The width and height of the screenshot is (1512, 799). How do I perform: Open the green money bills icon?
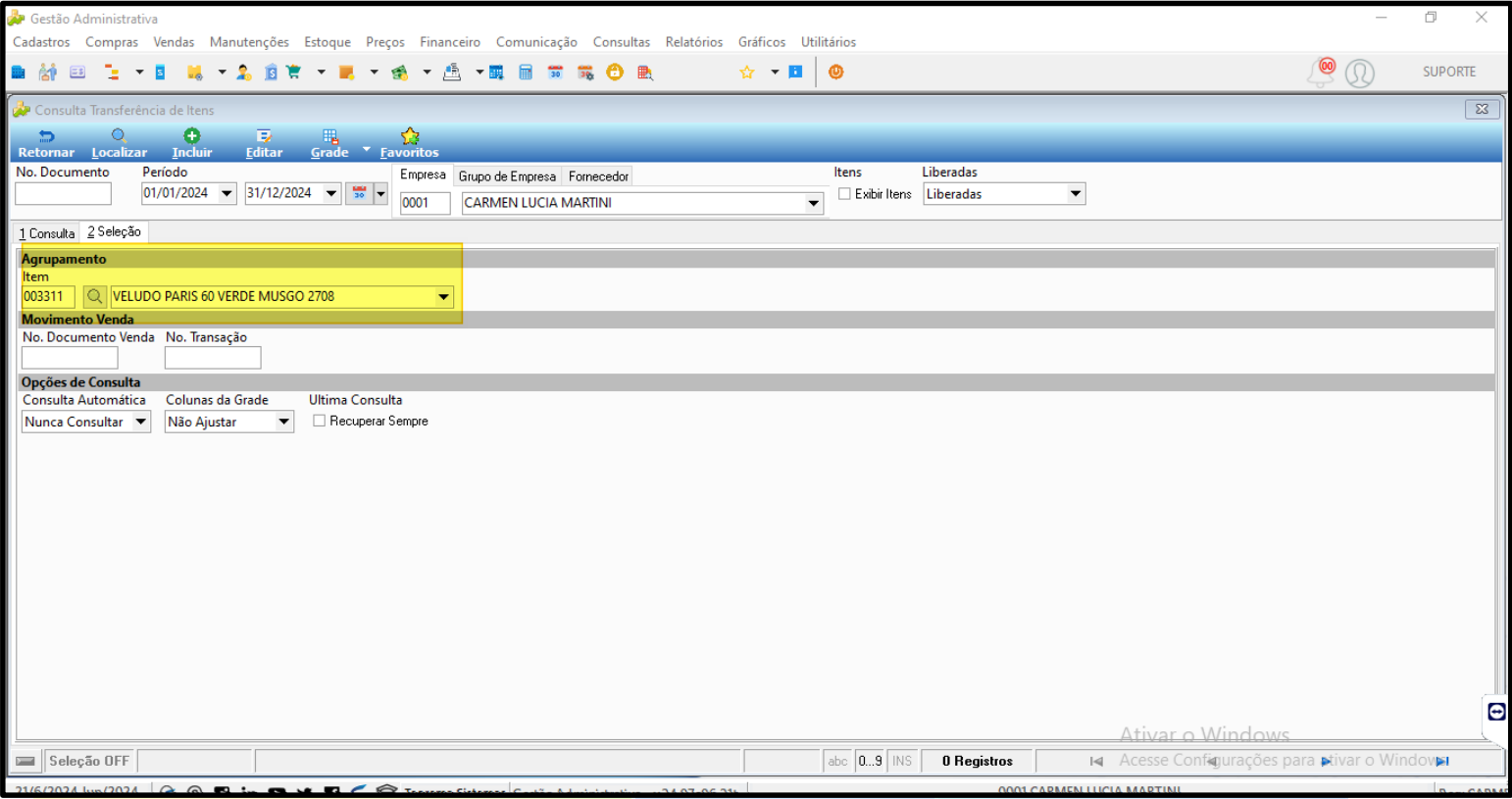(399, 73)
